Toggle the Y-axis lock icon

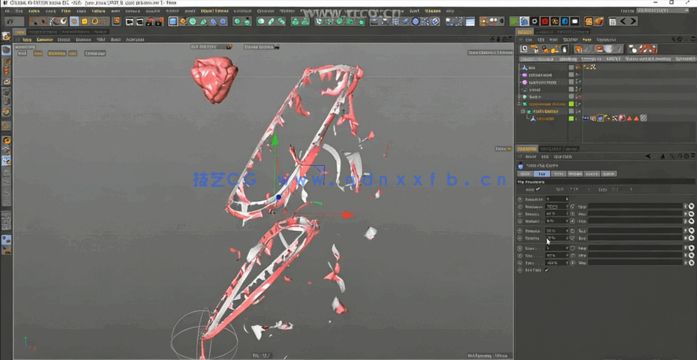[84, 21]
